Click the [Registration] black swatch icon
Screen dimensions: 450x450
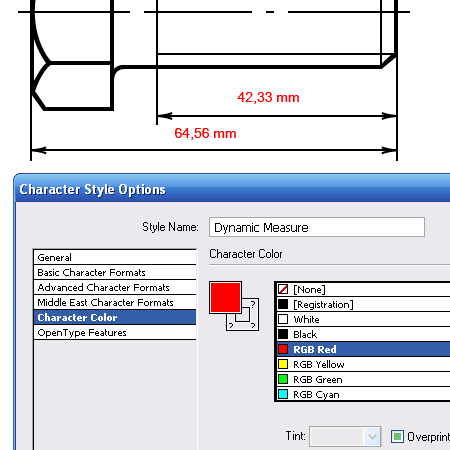[x=283, y=304]
